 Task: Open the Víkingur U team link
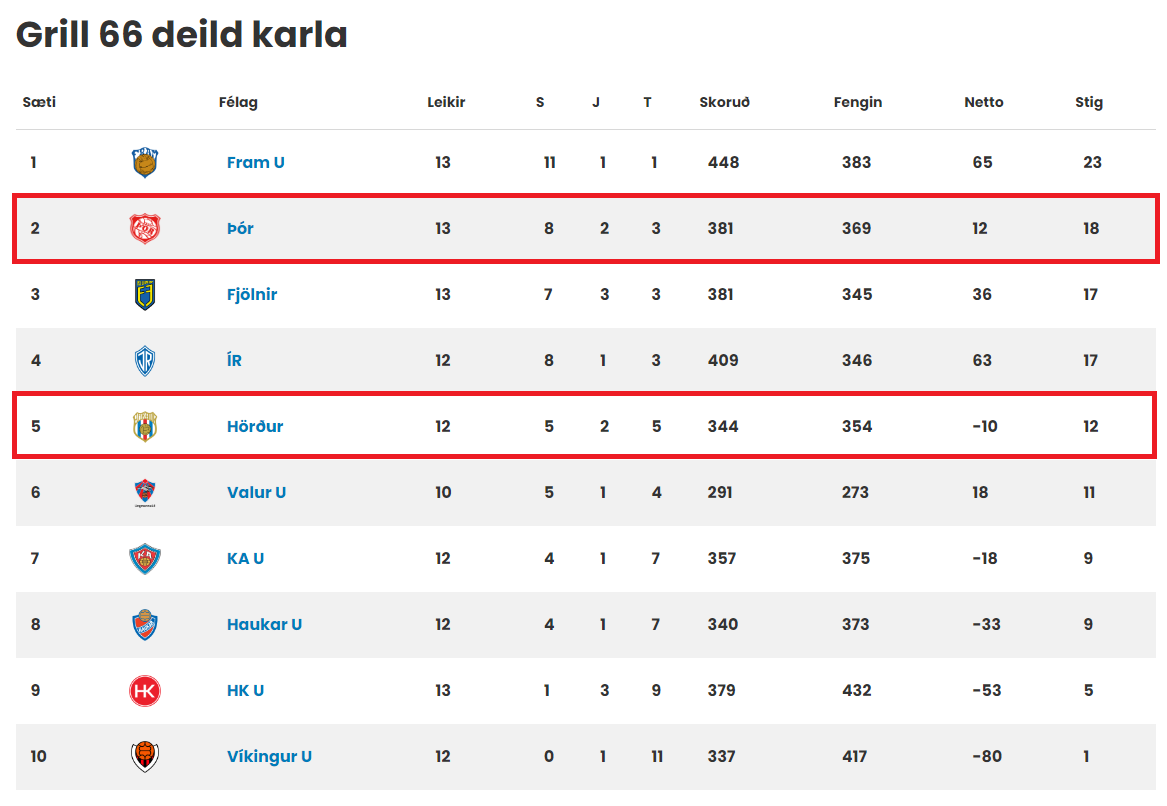pos(269,757)
